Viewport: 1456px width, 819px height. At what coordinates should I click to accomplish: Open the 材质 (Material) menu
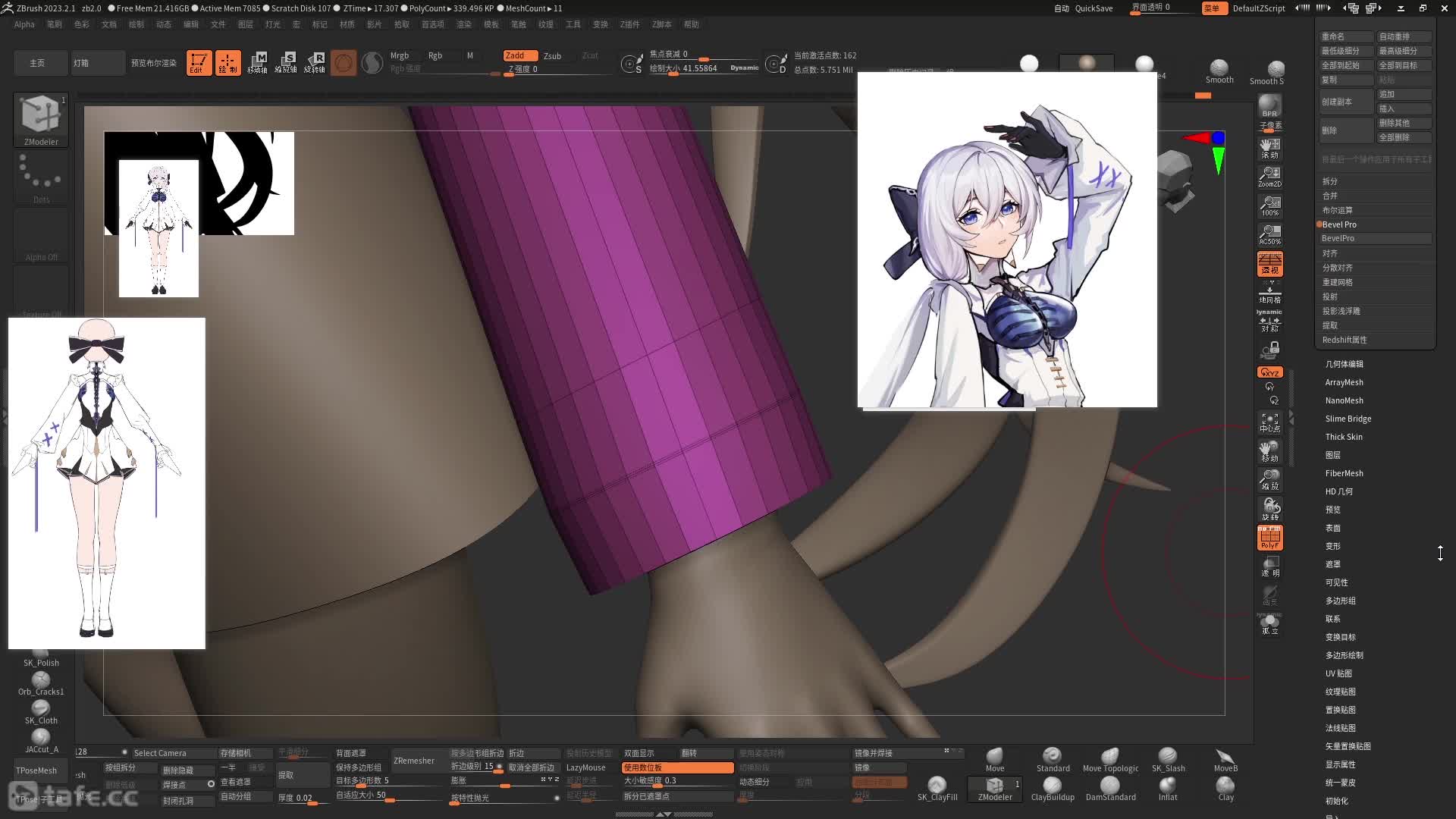347,24
